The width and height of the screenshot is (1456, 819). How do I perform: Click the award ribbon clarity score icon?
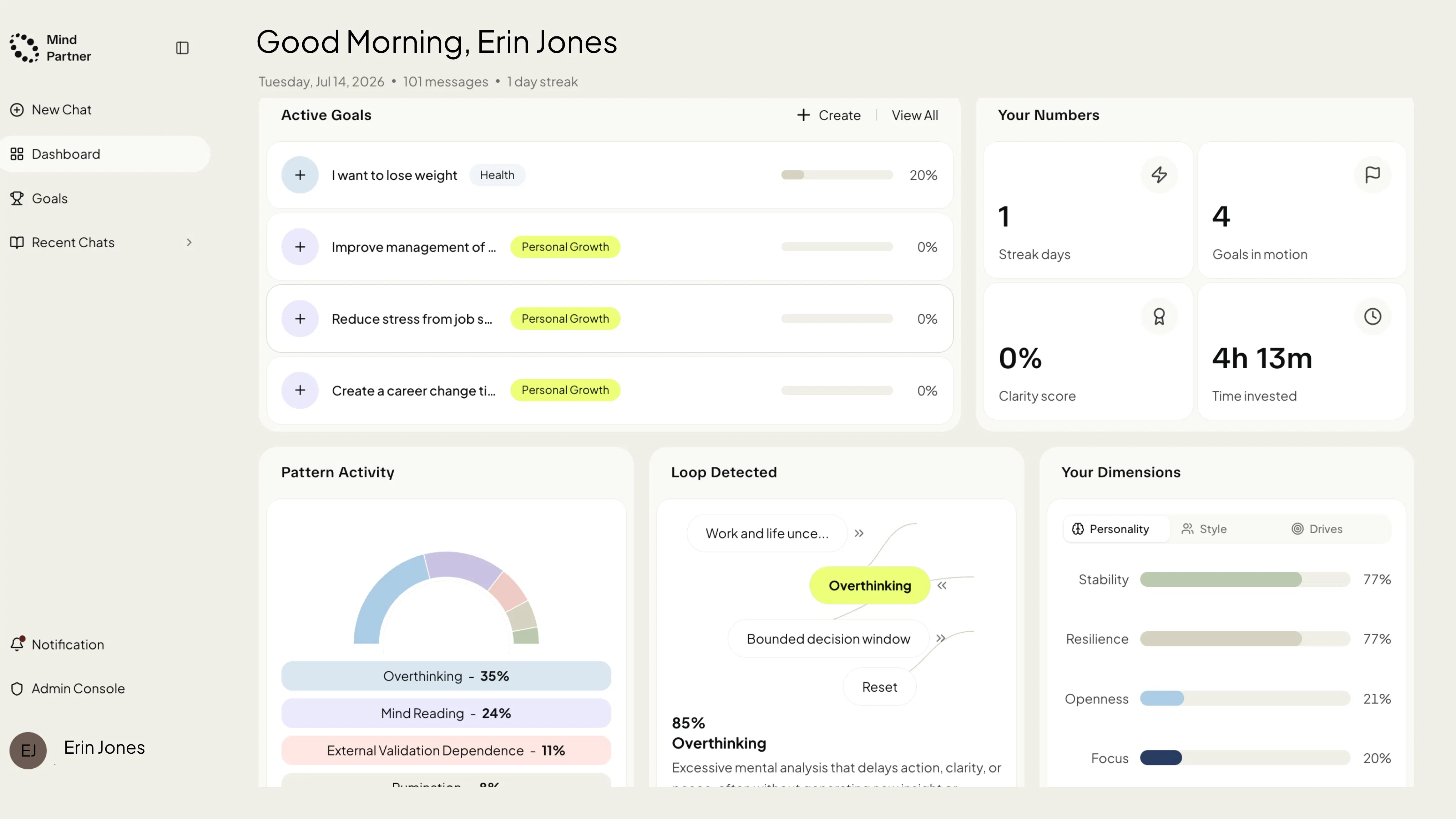(x=1159, y=317)
